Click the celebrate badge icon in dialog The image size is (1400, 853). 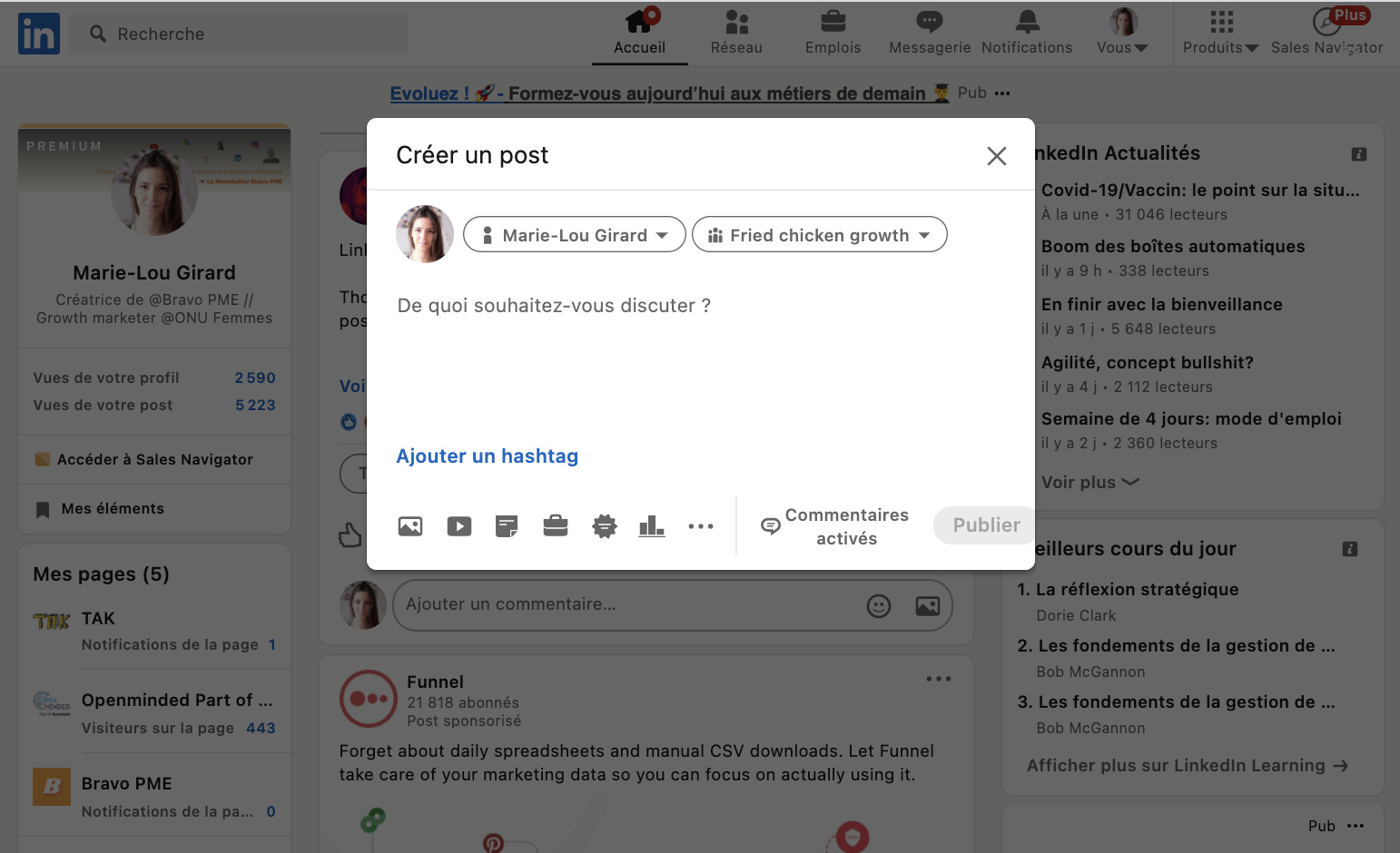pos(605,526)
